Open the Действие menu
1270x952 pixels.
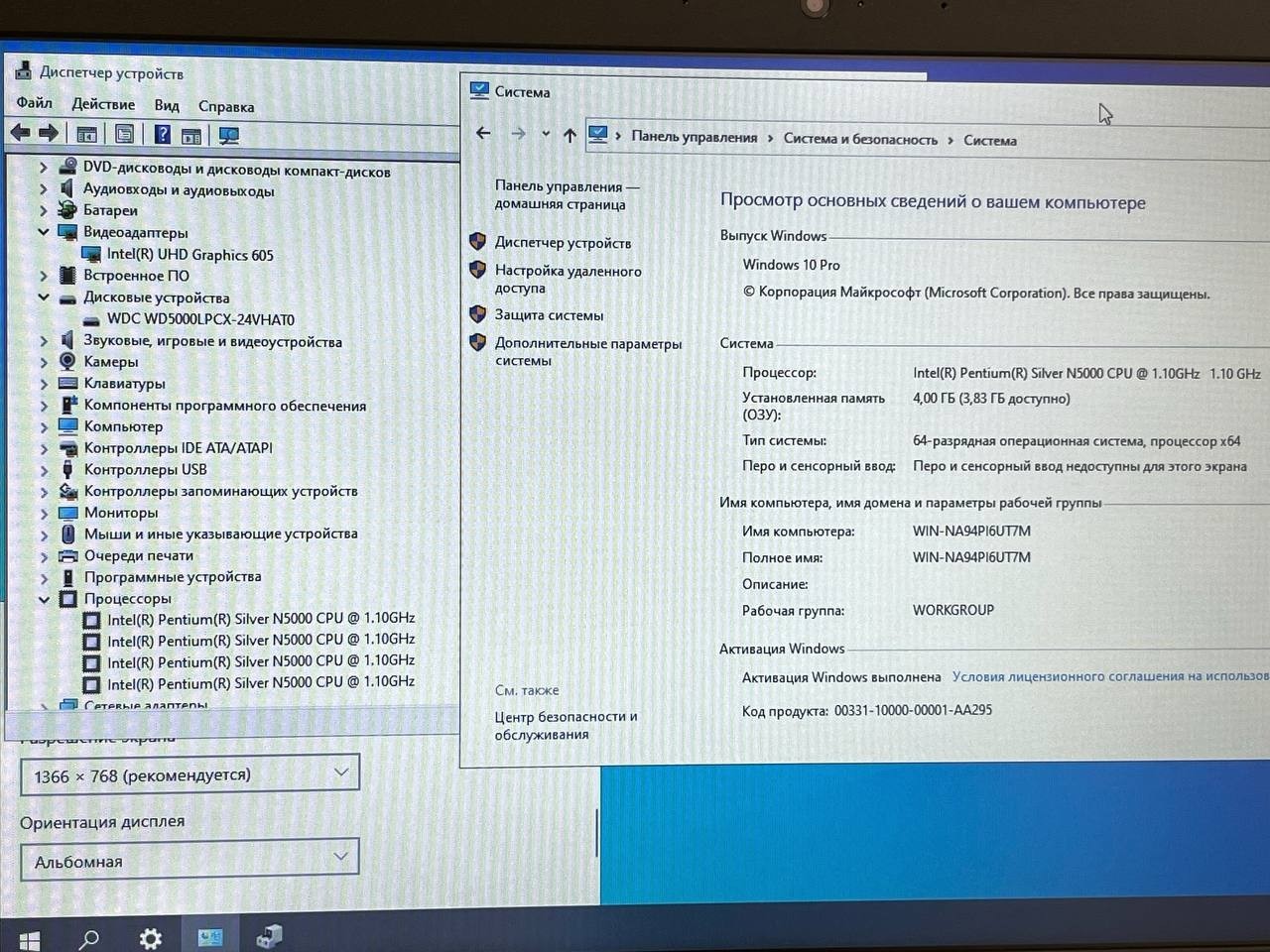(x=103, y=104)
